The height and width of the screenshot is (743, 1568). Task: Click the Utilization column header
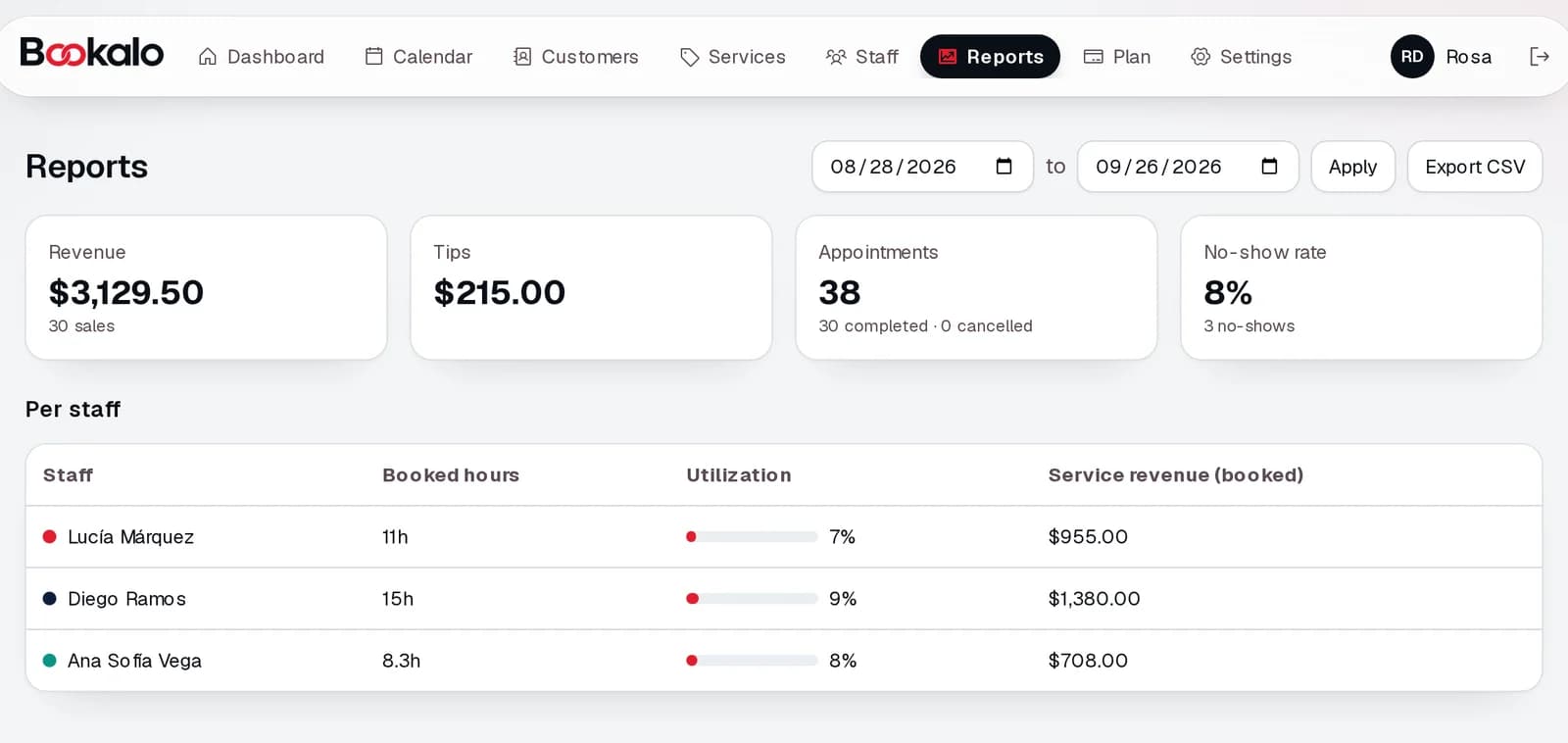pyautogui.click(x=739, y=475)
